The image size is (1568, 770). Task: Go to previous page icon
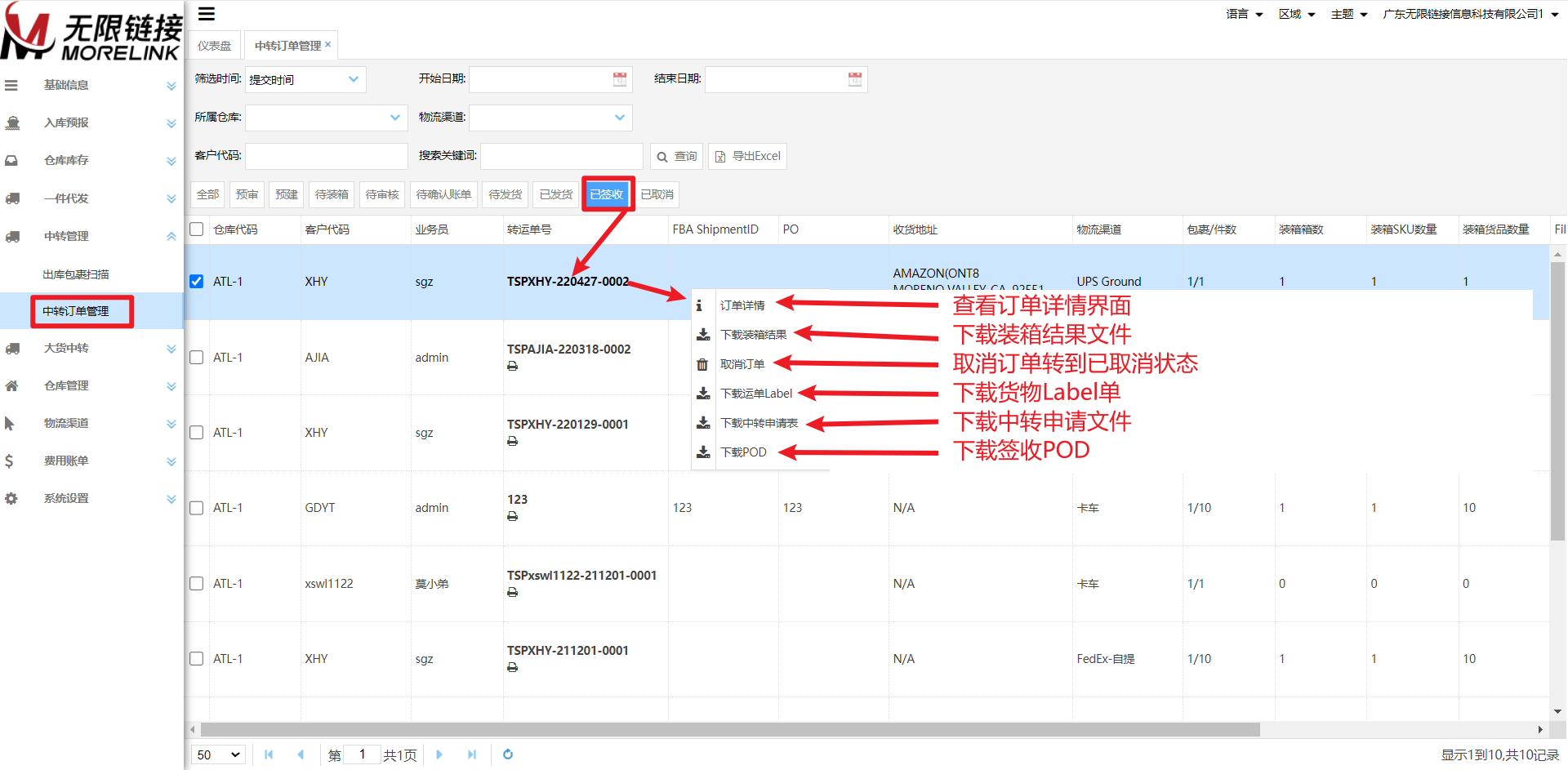point(301,754)
